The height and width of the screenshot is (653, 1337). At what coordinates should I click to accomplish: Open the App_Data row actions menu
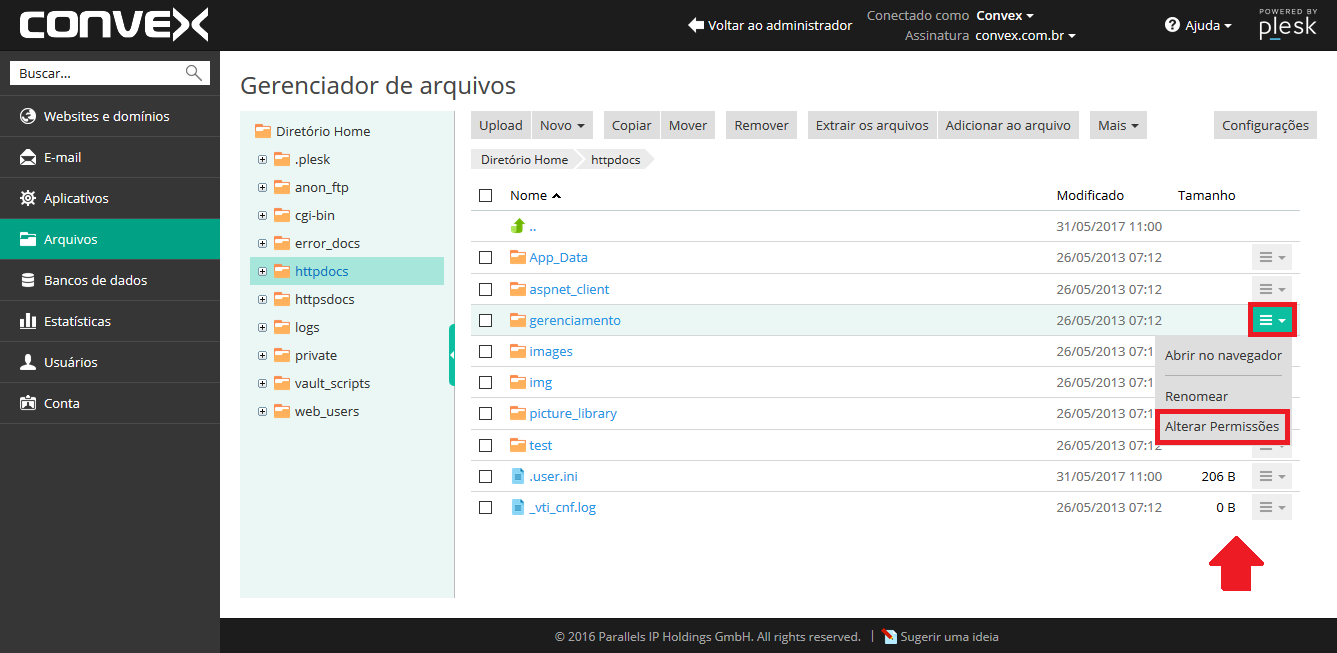pos(1272,257)
